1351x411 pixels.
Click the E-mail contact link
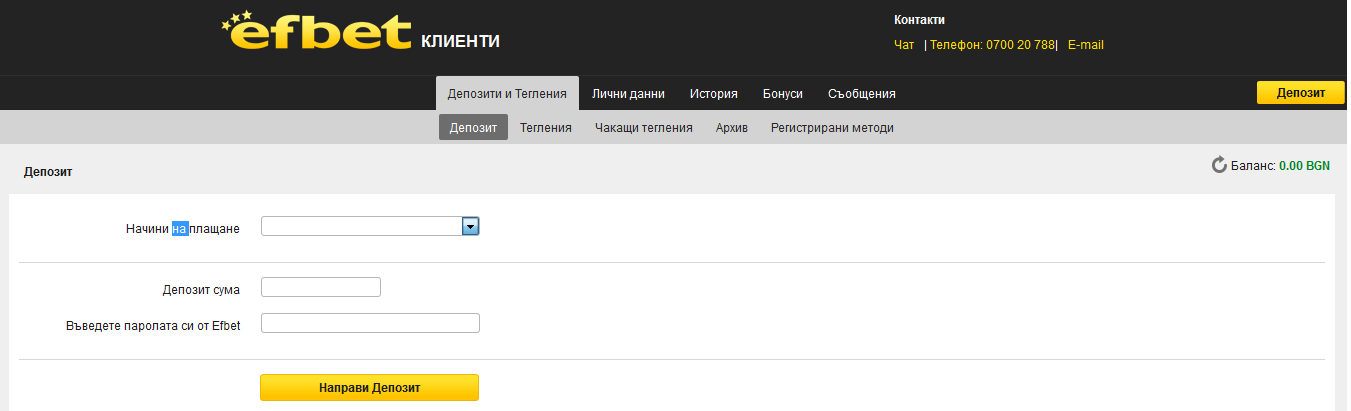coord(1086,45)
